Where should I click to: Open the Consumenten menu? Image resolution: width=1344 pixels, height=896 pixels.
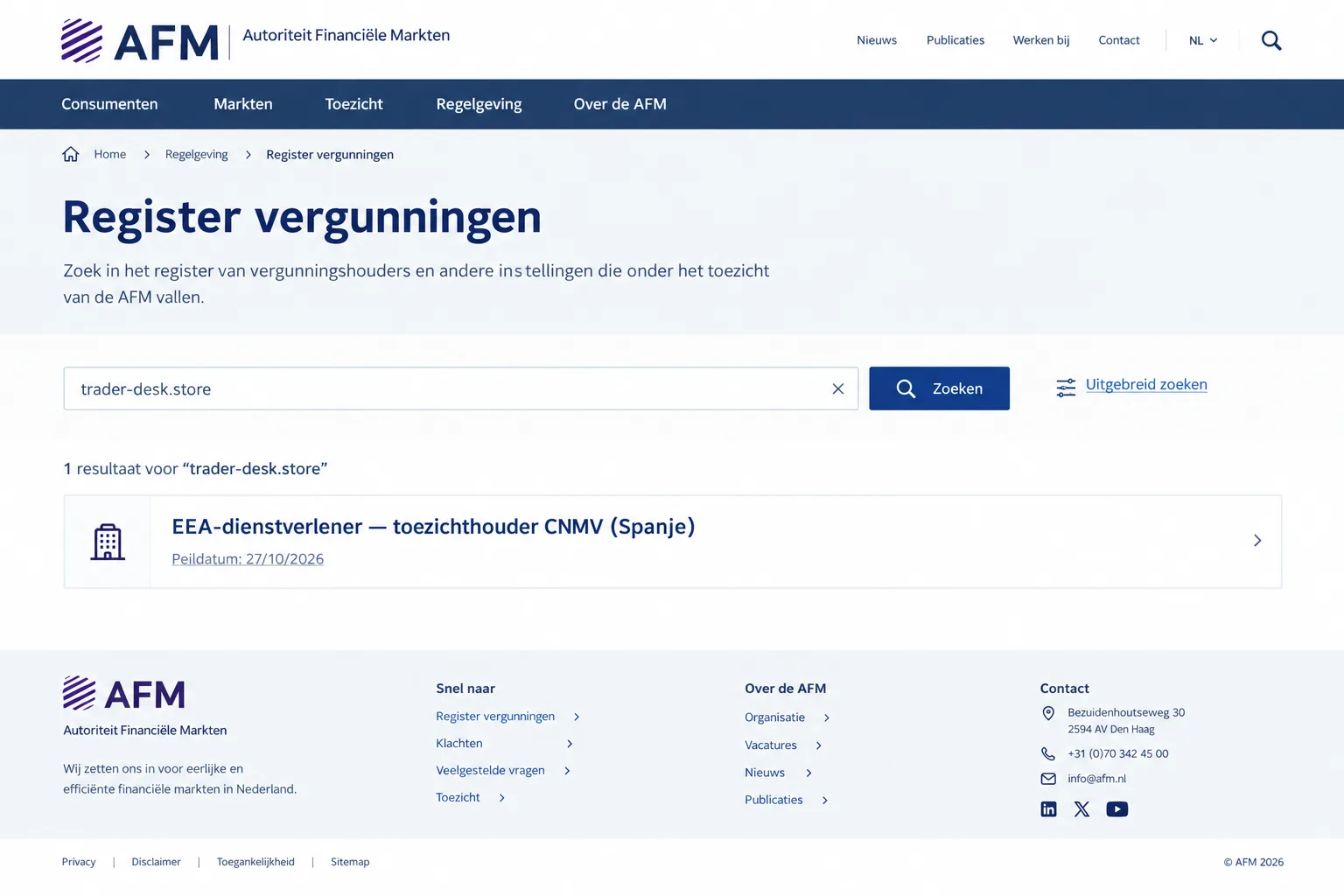tap(109, 104)
